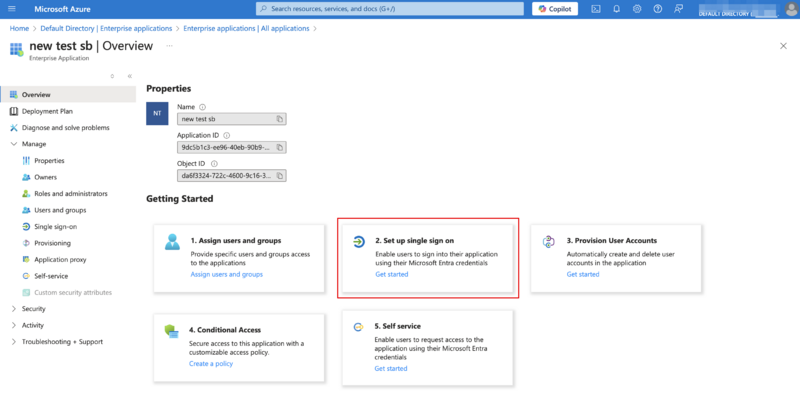The height and width of the screenshot is (395, 800).
Task: Copy the Application ID value
Action: coord(280,147)
